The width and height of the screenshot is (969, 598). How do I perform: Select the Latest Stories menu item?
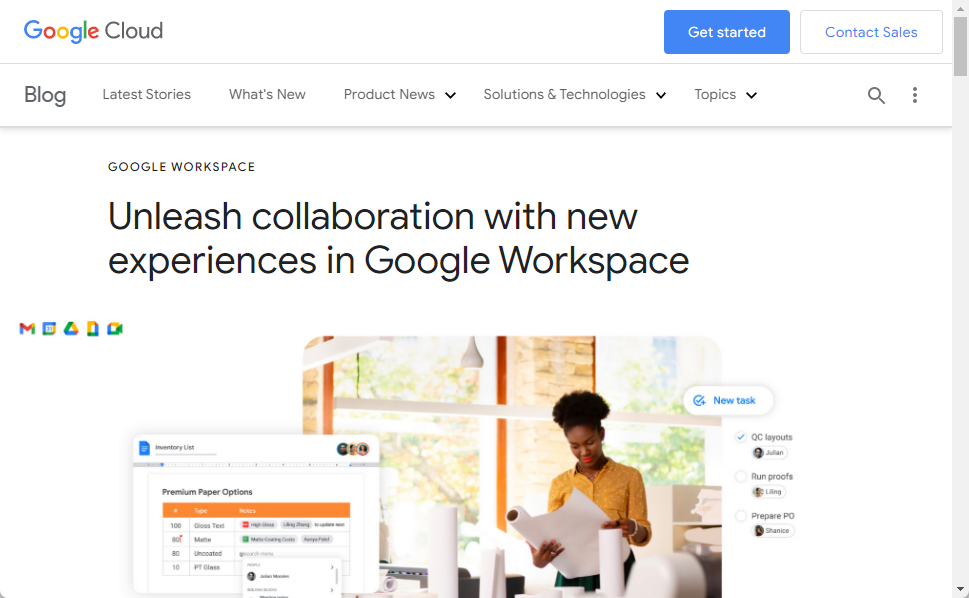[x=146, y=94]
